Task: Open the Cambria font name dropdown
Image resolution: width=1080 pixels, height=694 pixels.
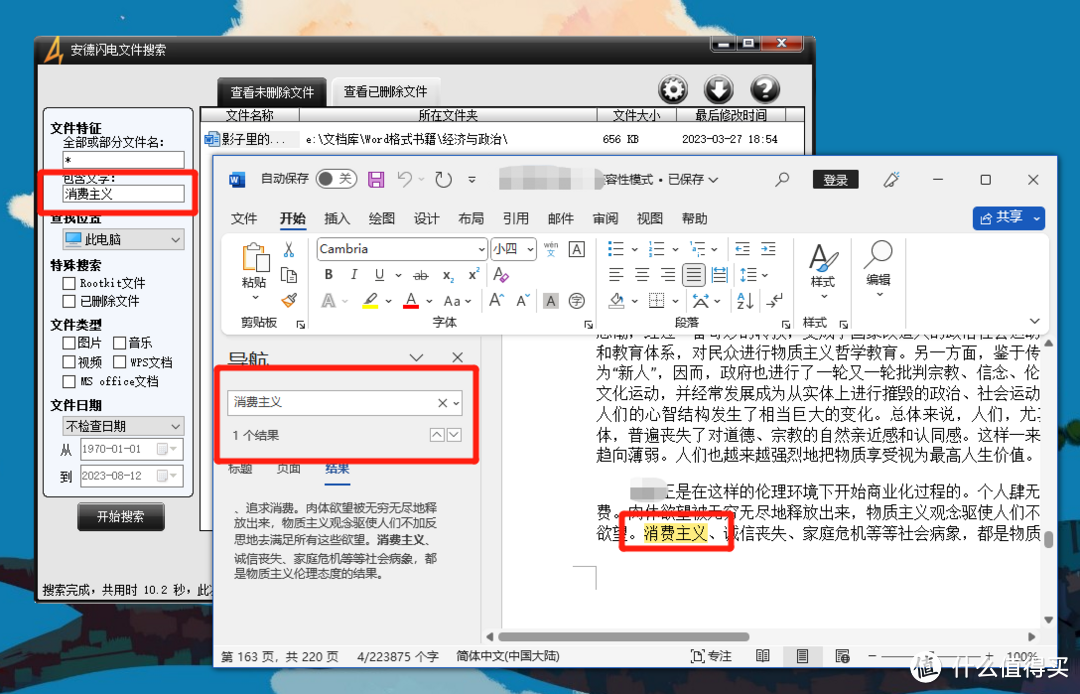Action: click(x=481, y=249)
